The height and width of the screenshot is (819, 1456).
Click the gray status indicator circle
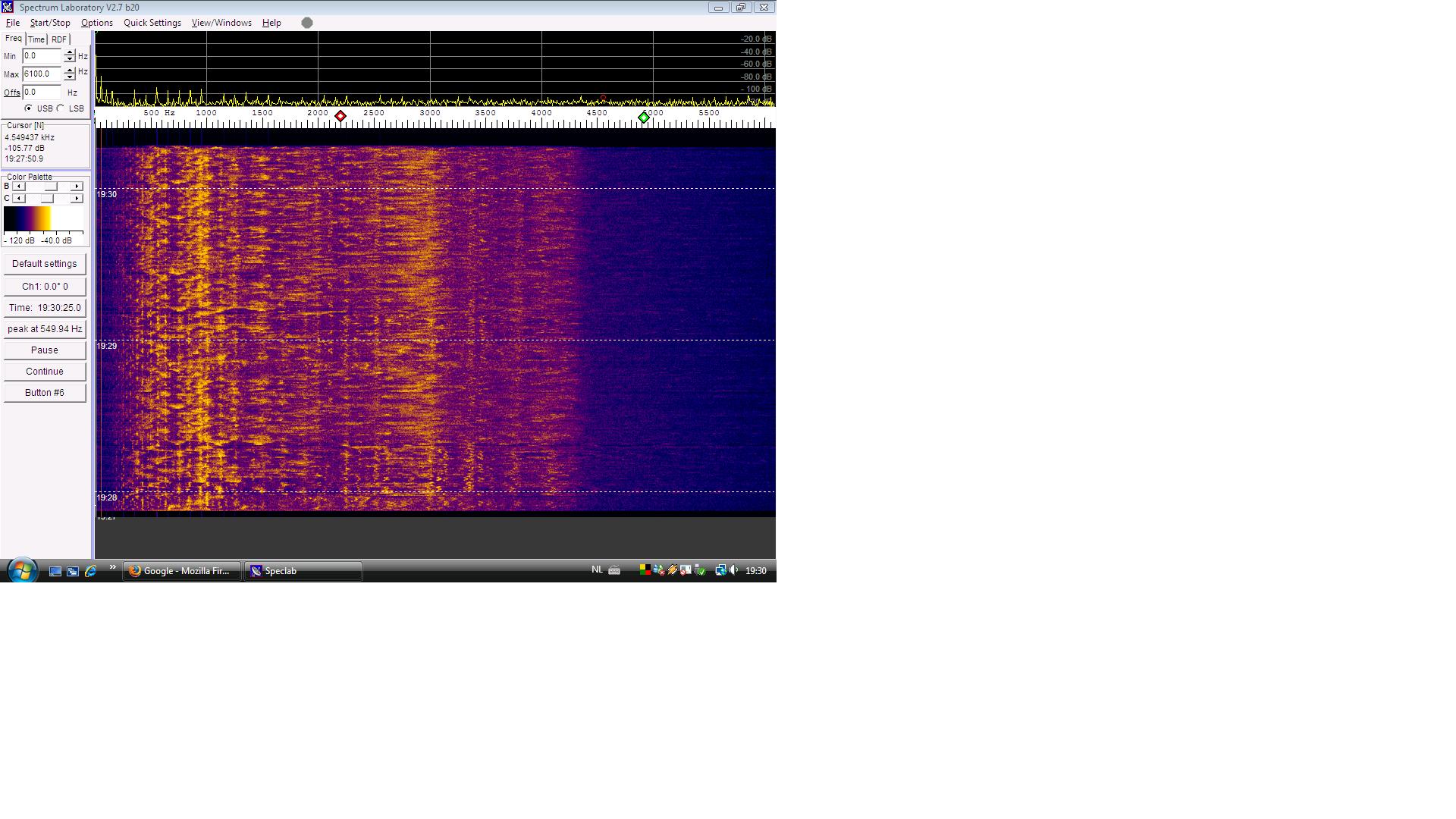[x=307, y=23]
